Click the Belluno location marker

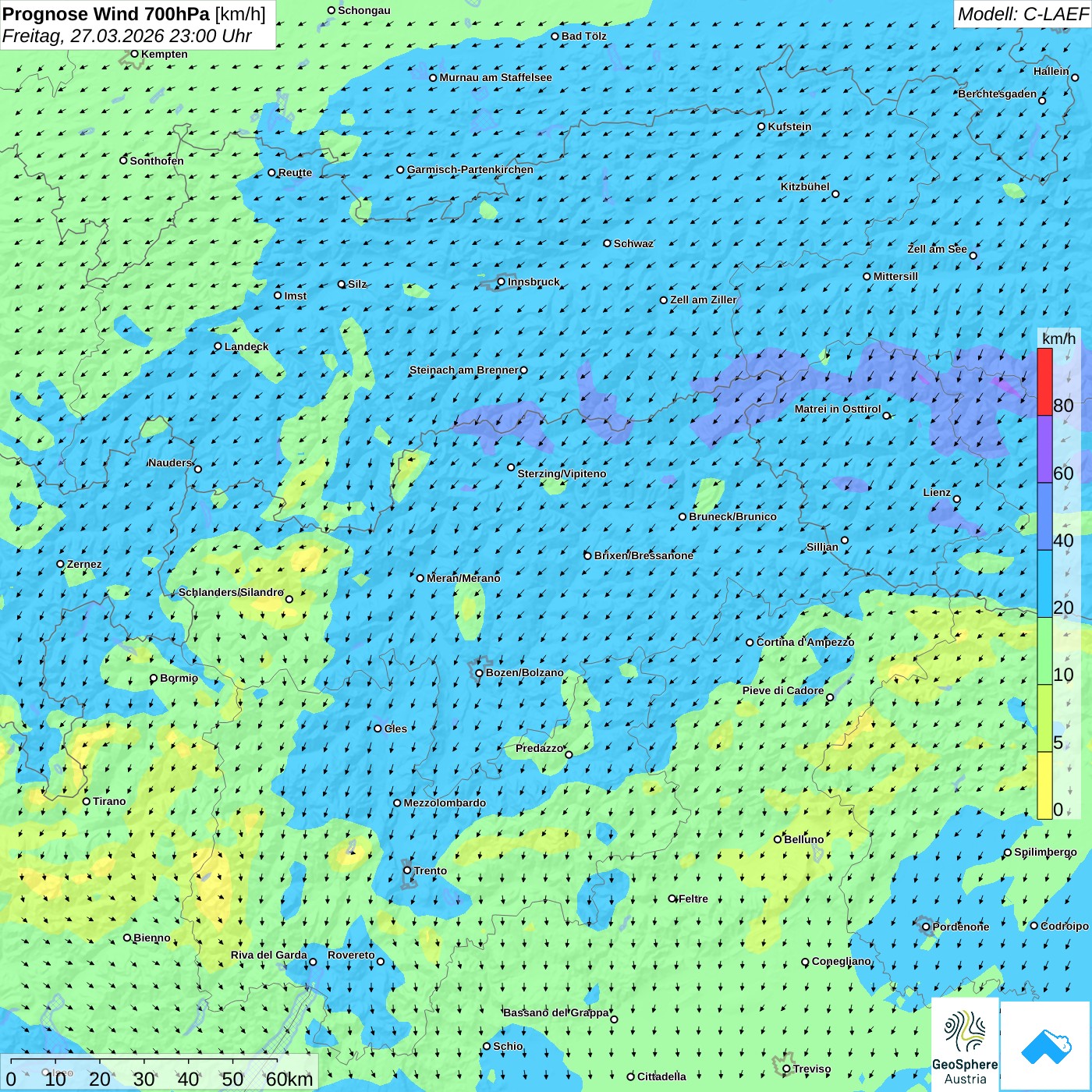tap(778, 839)
